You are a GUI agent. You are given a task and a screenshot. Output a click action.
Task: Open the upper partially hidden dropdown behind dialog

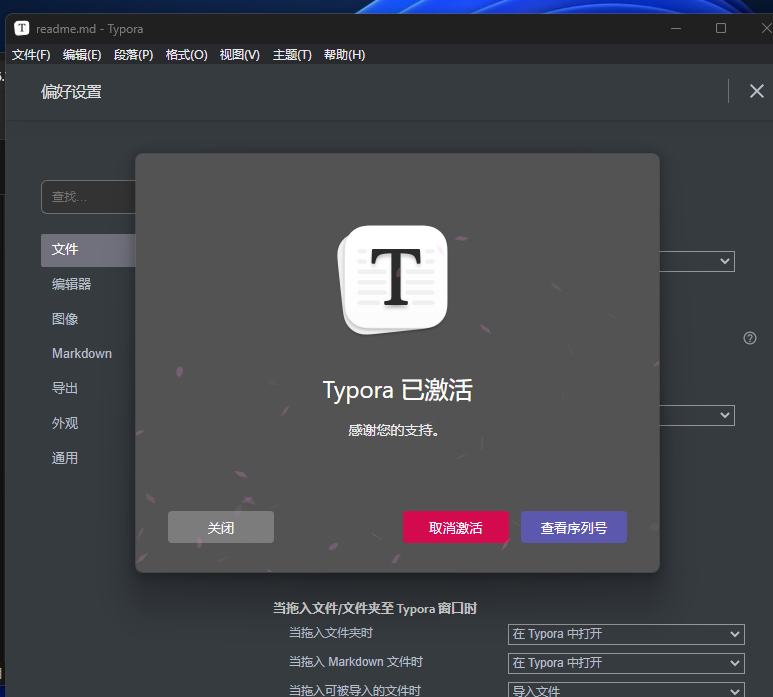(x=697, y=261)
